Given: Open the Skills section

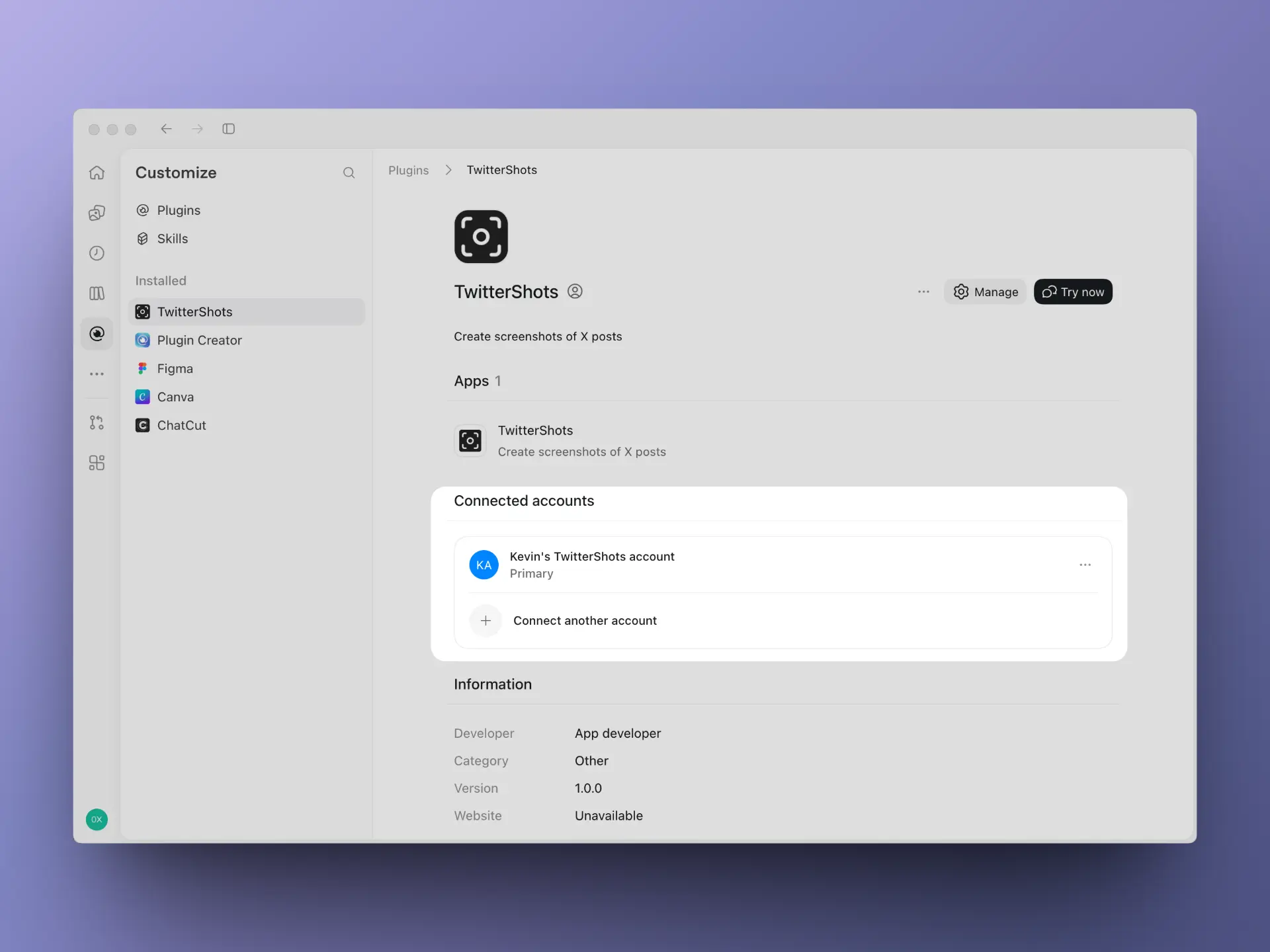Looking at the screenshot, I should (247, 239).
